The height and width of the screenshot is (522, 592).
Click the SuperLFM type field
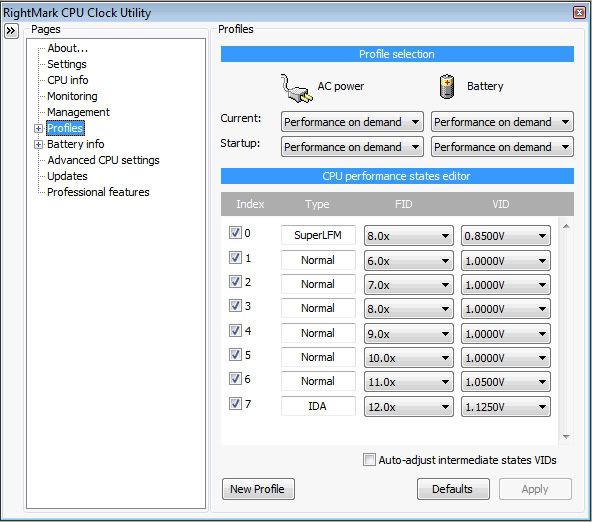318,235
